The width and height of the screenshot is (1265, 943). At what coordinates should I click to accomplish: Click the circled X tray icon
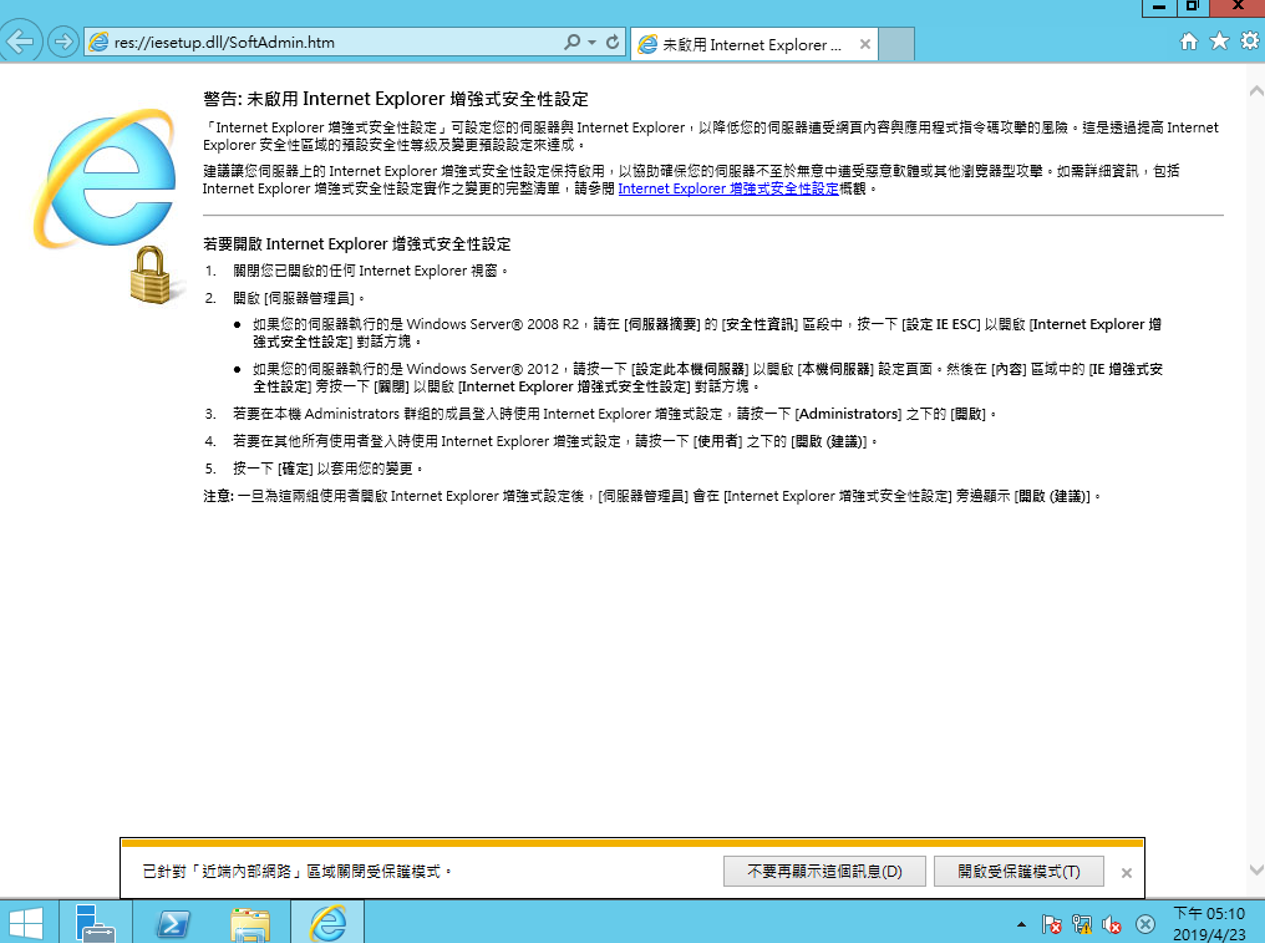pos(1146,924)
